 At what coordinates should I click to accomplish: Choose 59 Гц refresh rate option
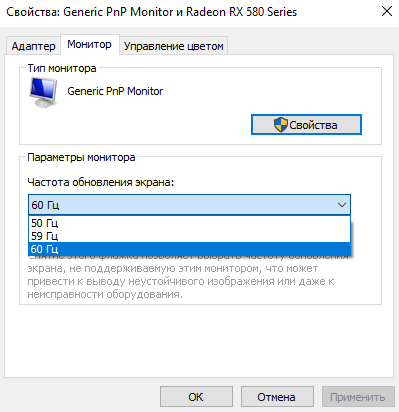tap(189, 236)
